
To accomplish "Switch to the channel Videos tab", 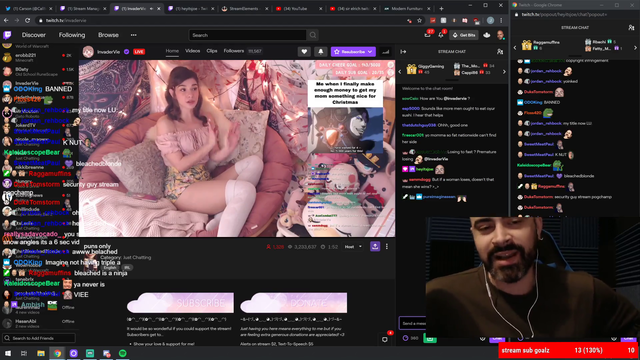I will pos(192,51).
